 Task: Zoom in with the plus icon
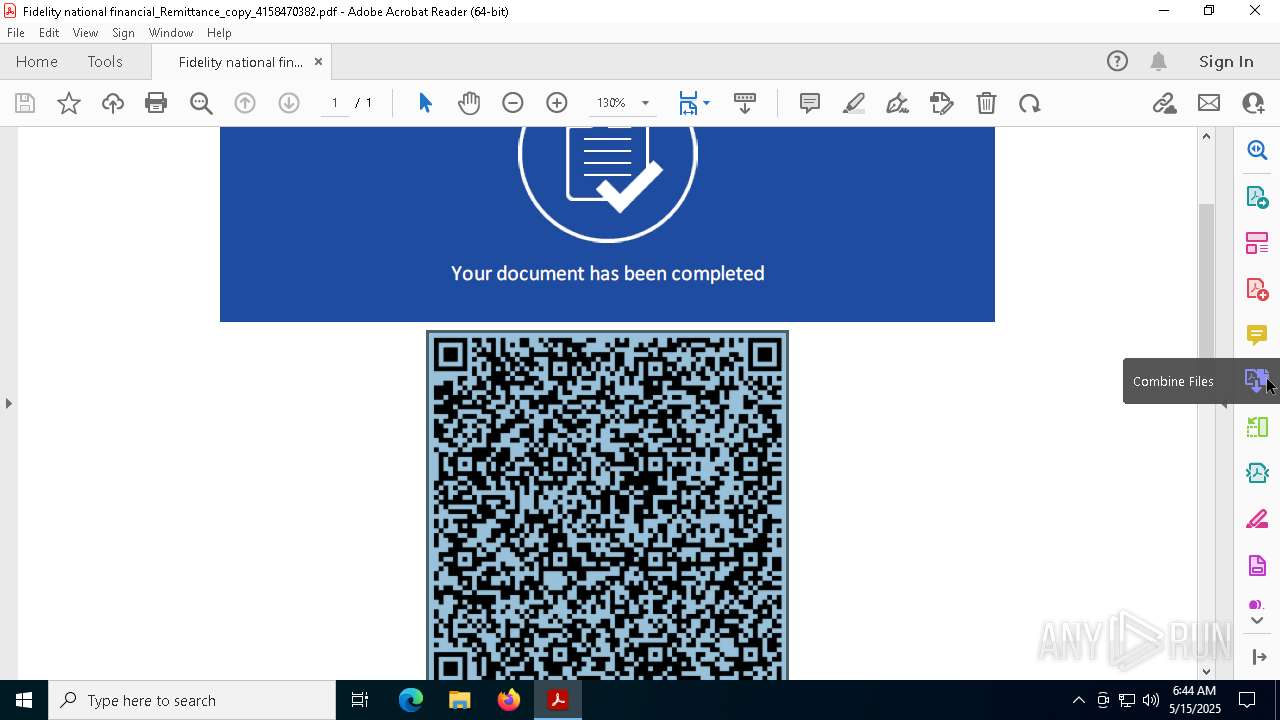coord(557,103)
